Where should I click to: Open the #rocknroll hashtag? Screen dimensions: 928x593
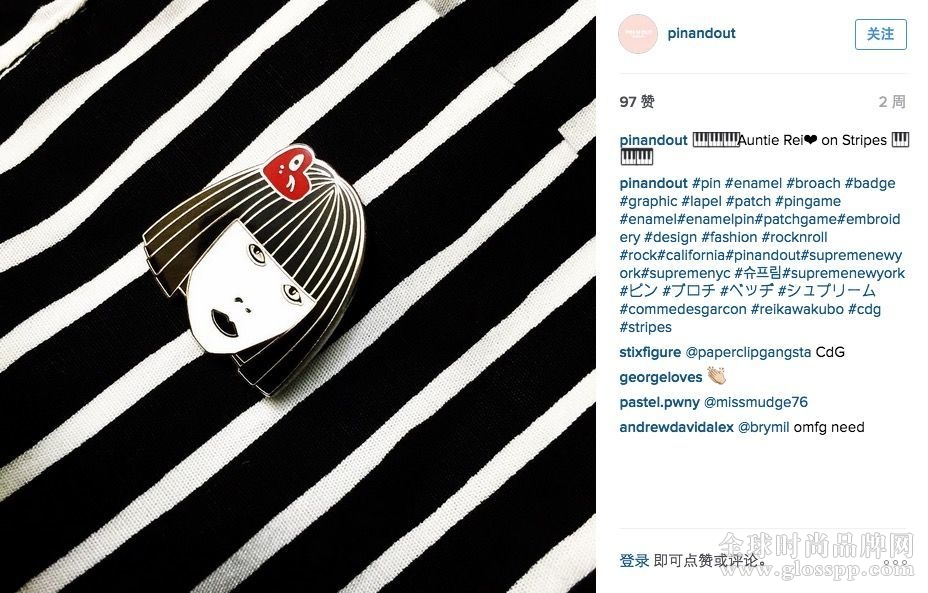coord(794,237)
